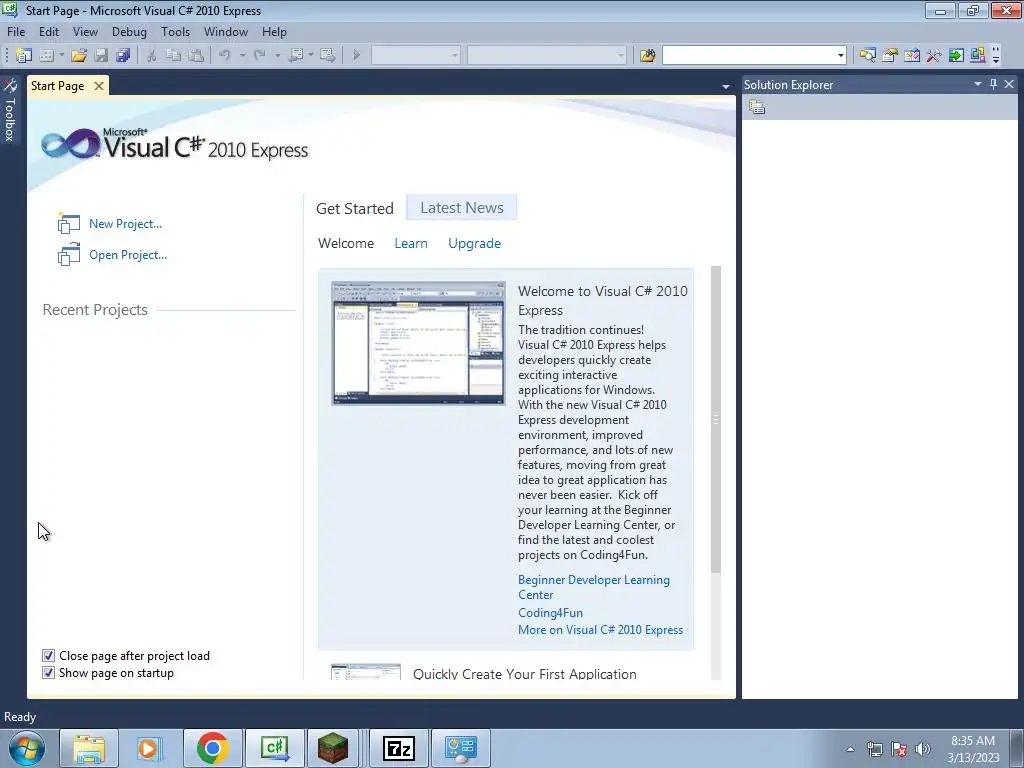Open the Properties Window toolbar icon
This screenshot has width=1024, height=768.
[x=890, y=56]
